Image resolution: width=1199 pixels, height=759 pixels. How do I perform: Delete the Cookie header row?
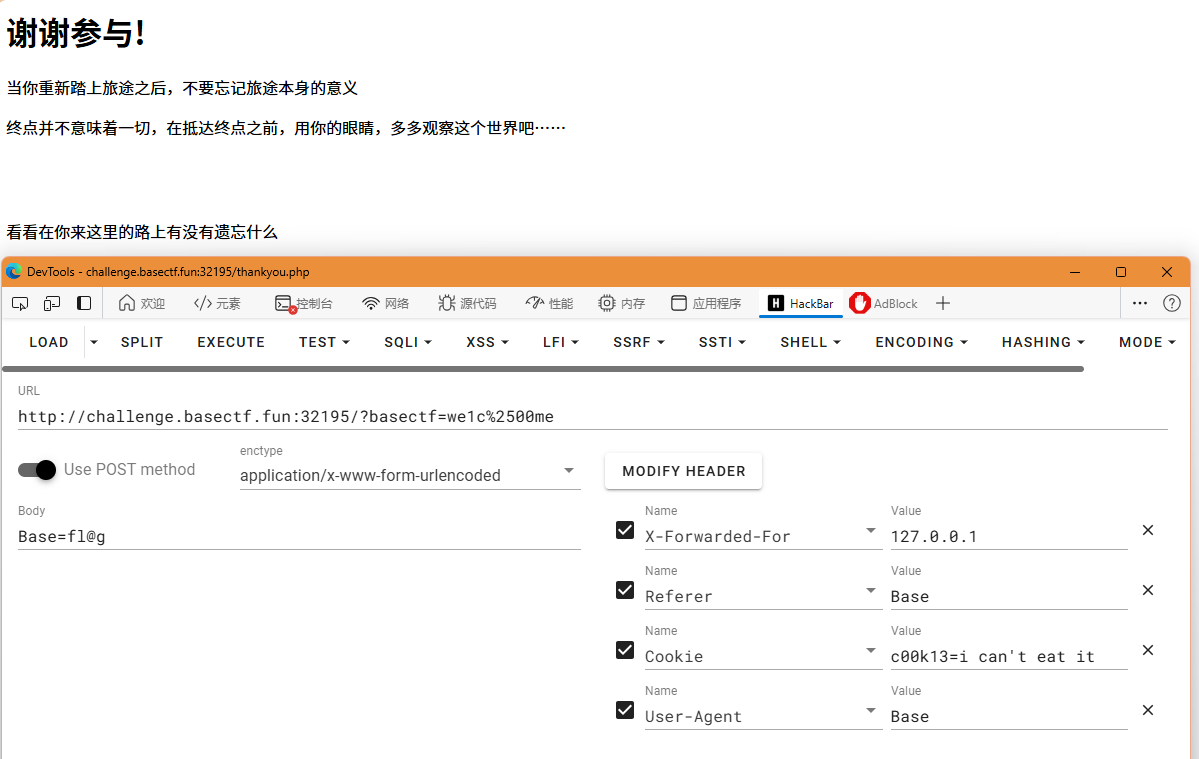click(x=1148, y=650)
